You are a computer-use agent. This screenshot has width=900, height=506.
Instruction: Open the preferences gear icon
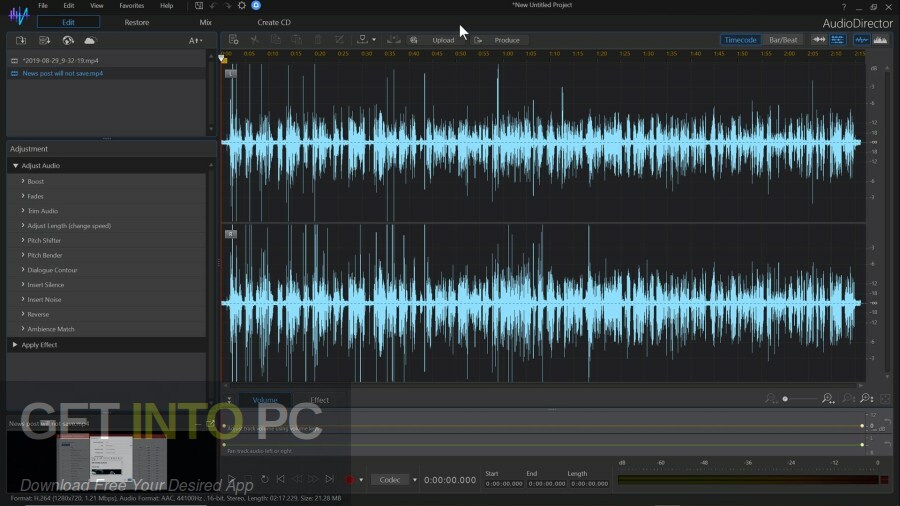[242, 6]
